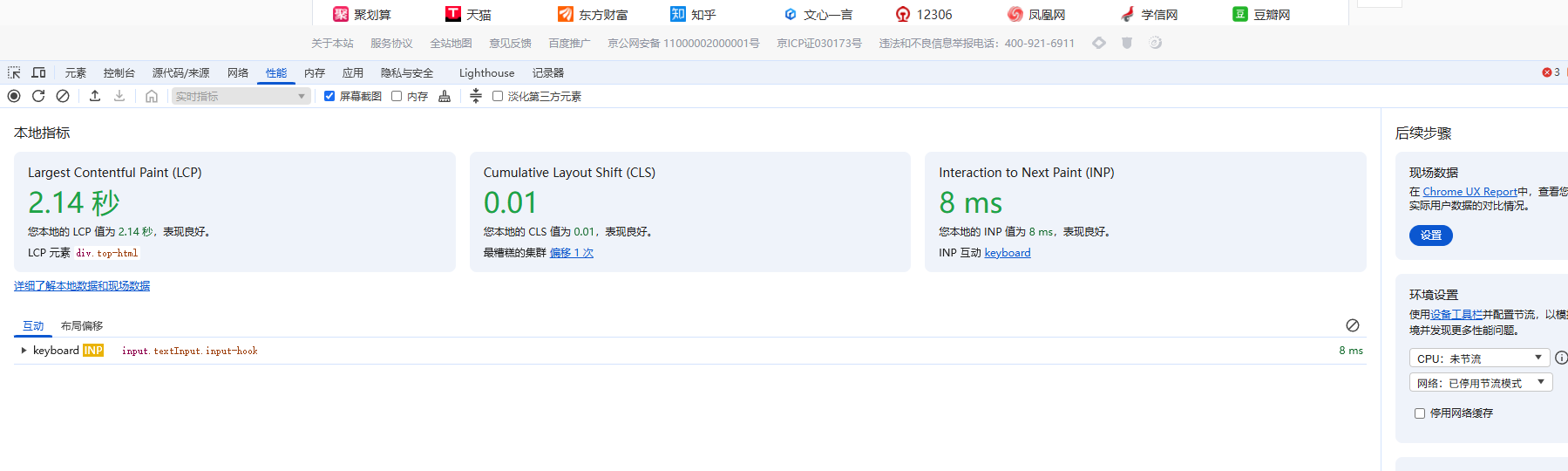1568x471 pixels.
Task: Open 详细了解本地数据和现场数据 link
Action: [82, 285]
